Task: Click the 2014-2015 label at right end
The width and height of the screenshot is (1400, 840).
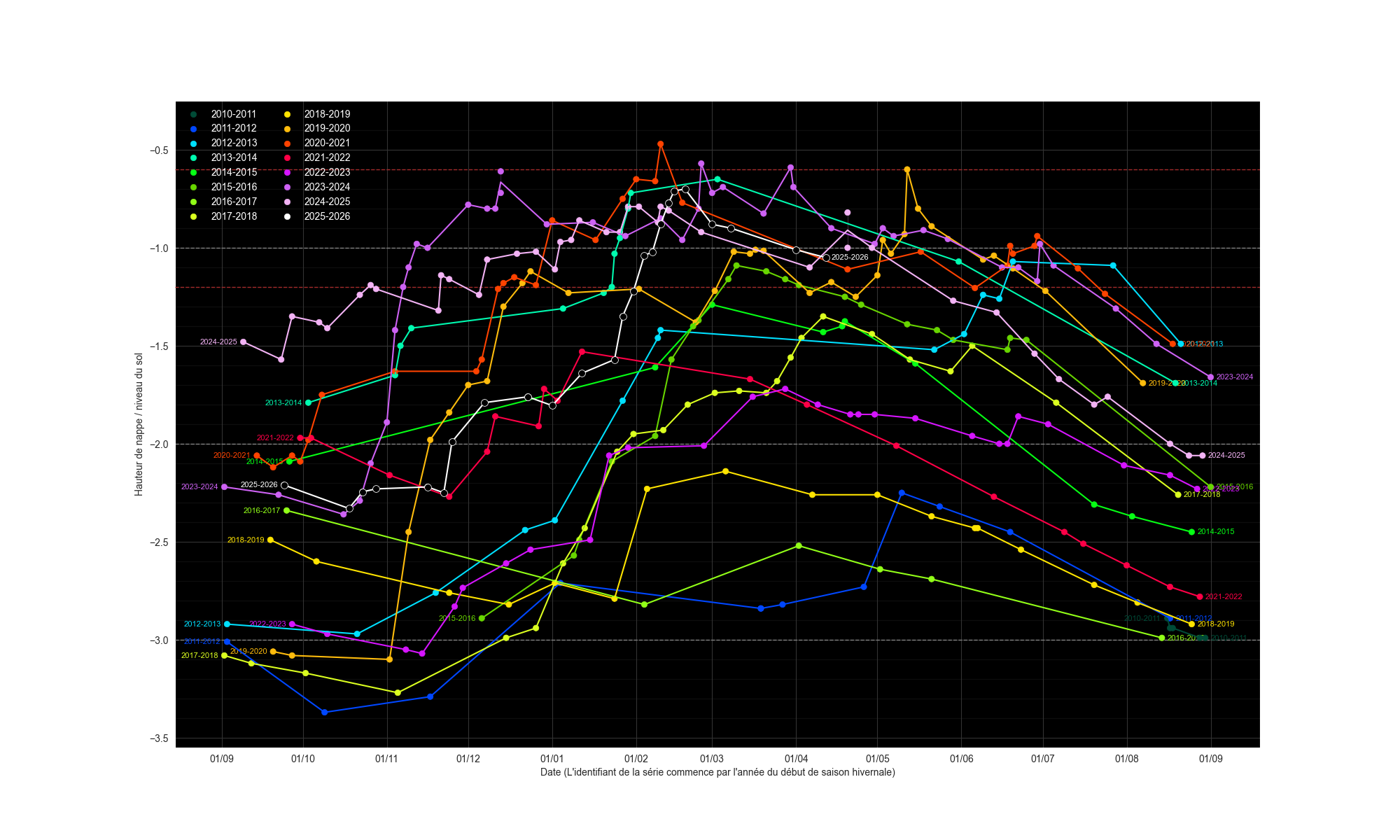Action: pos(1216,532)
